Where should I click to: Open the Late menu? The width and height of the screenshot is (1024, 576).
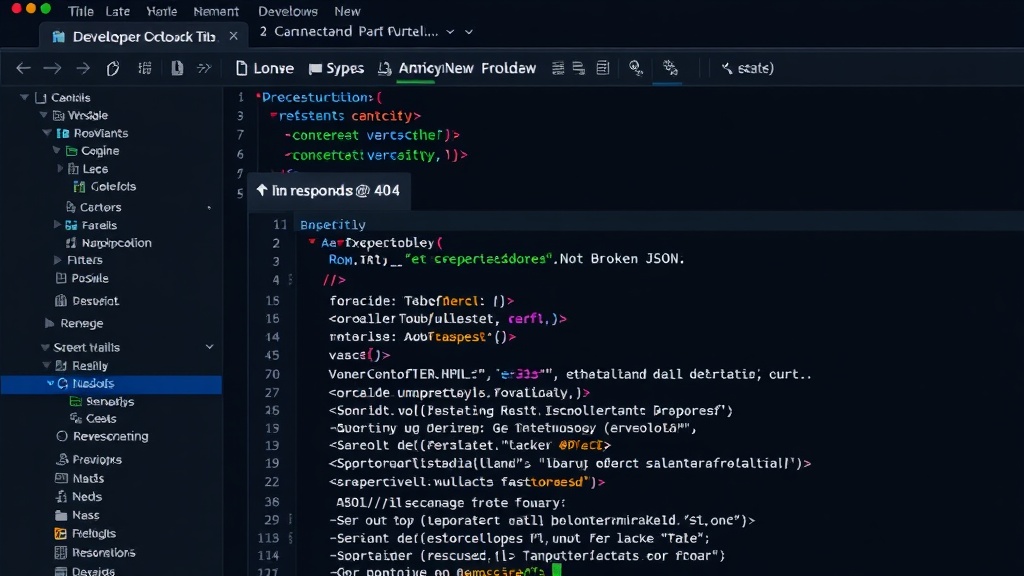[118, 11]
